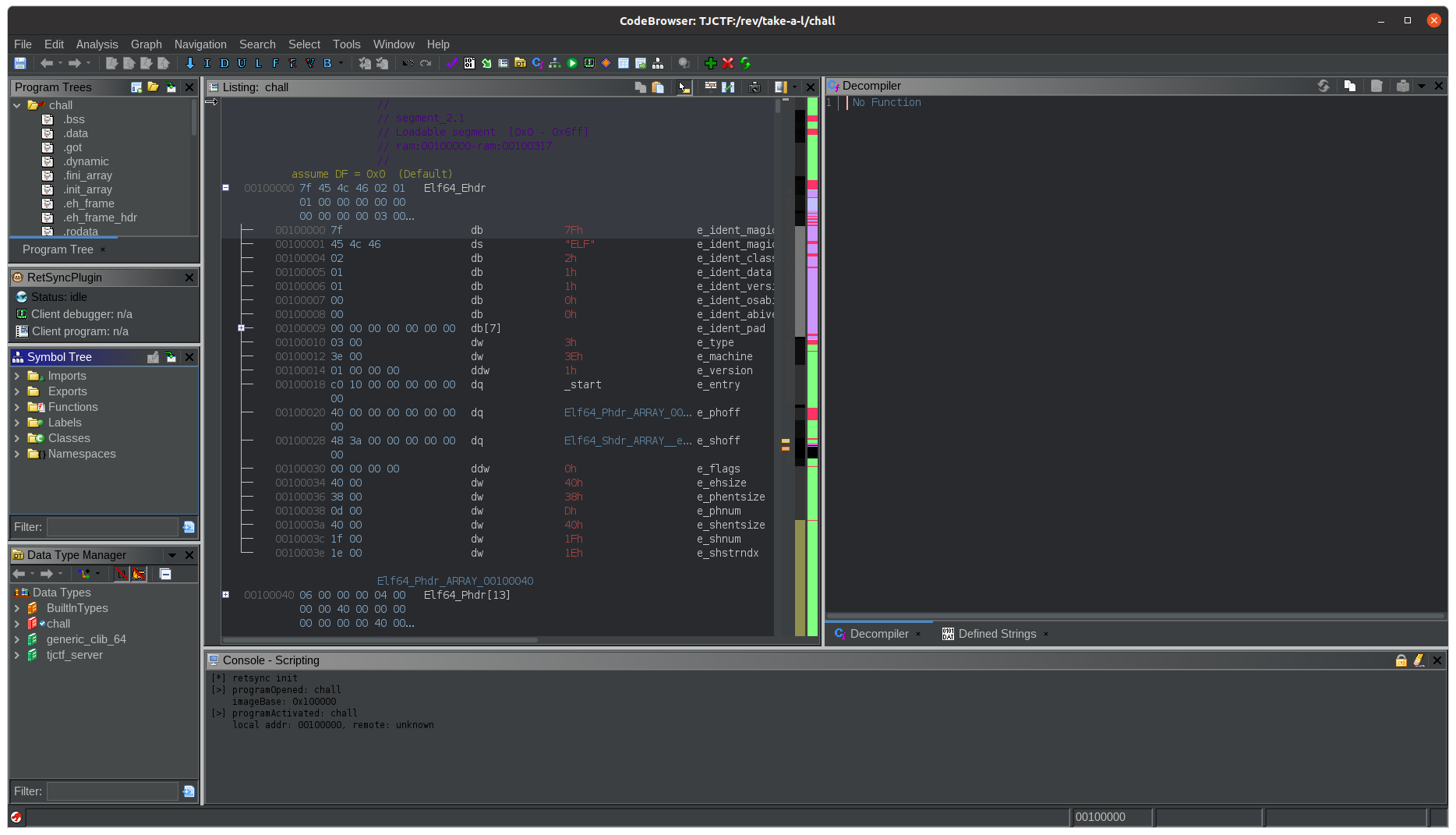Screen dimensions: 1456x835
Task: Refresh the Decompiler with the re-decompile icon
Action: coord(1323,86)
